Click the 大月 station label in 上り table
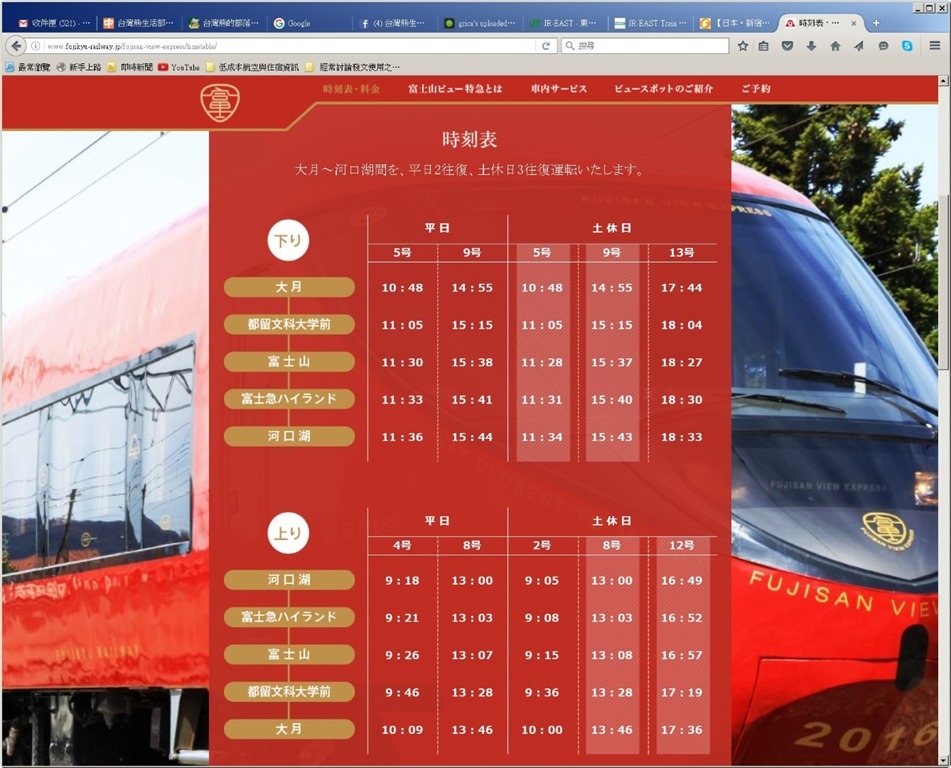 (x=289, y=729)
